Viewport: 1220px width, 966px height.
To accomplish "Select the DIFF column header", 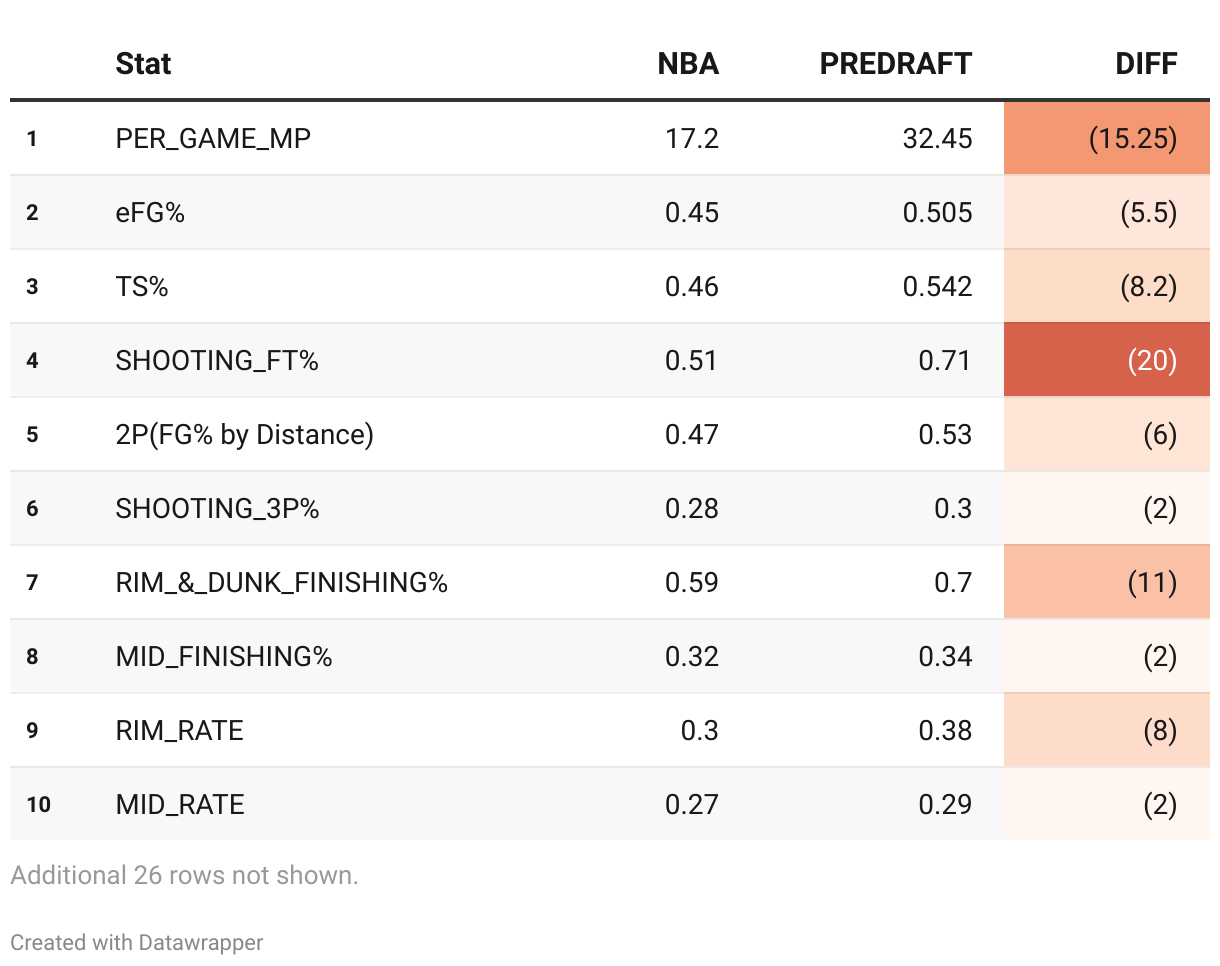I will 1146,64.
